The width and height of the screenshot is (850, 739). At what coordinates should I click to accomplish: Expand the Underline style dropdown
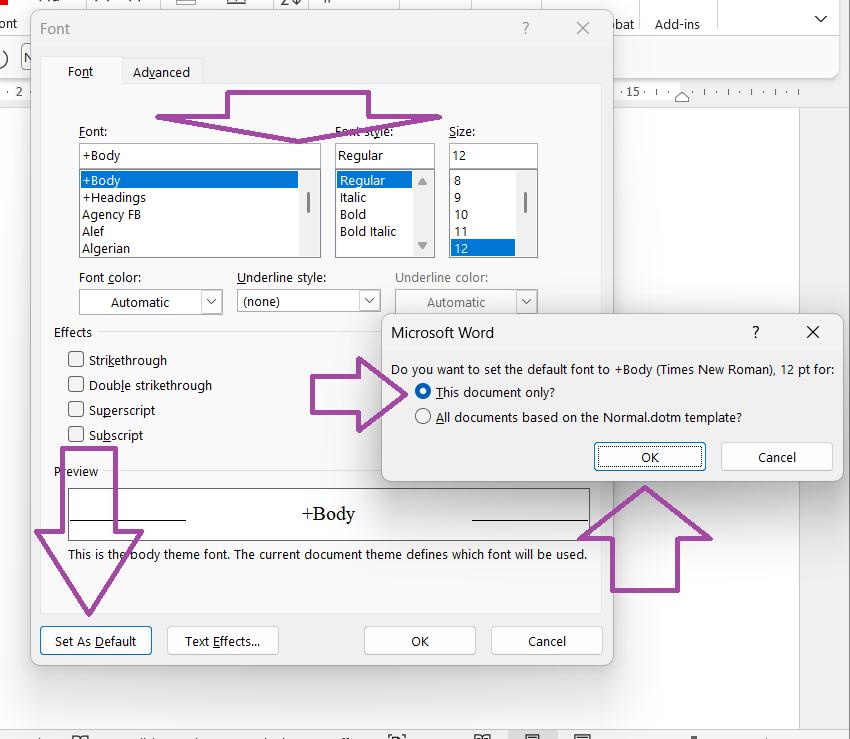point(369,301)
